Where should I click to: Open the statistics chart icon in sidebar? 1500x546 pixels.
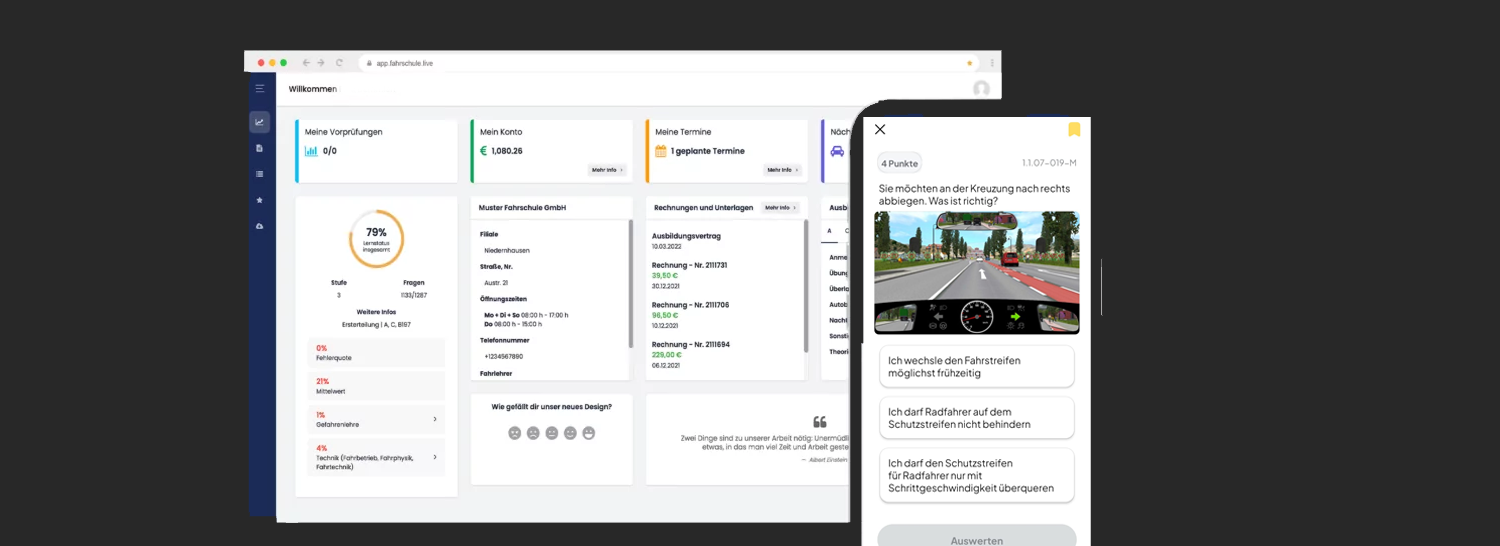pos(259,122)
